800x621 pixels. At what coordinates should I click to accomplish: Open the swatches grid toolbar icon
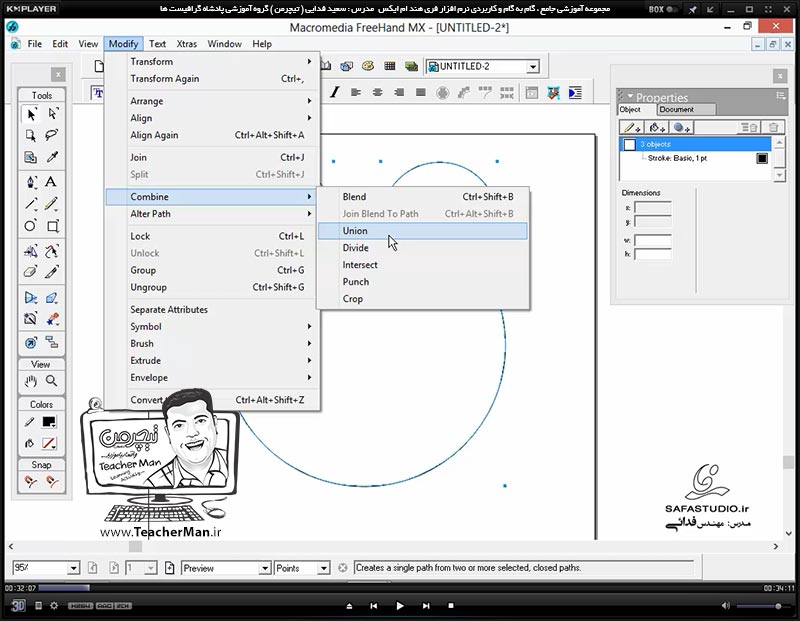pyautogui.click(x=390, y=66)
